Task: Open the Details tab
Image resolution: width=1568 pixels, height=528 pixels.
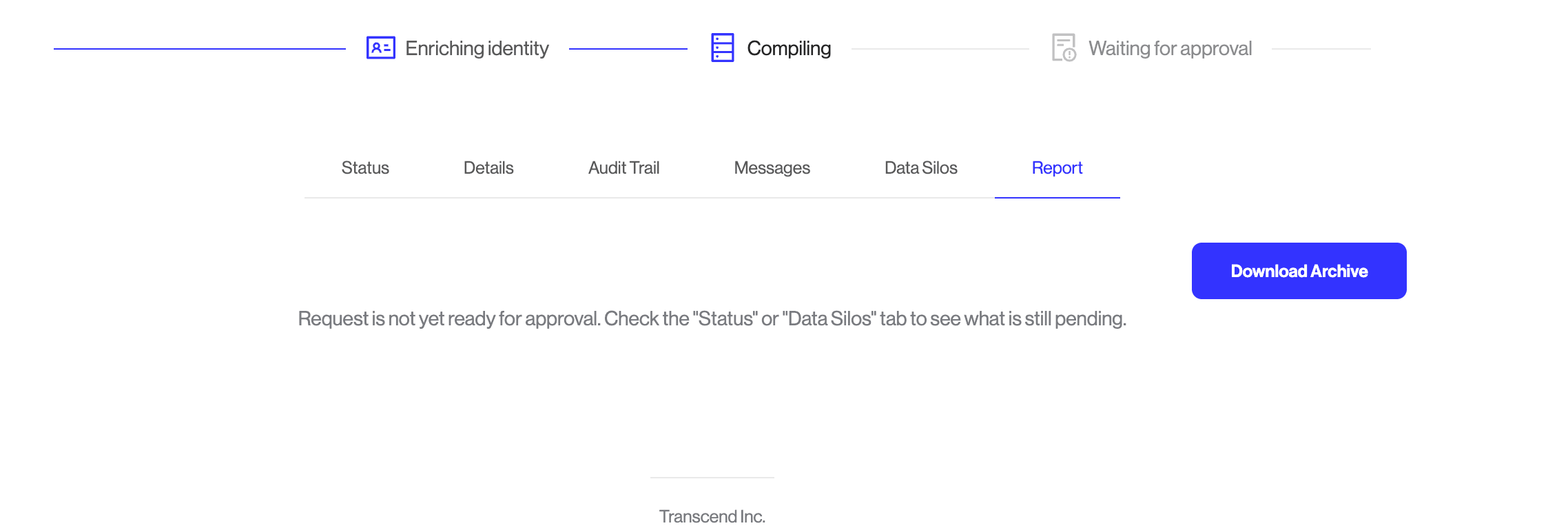Action: [x=488, y=168]
